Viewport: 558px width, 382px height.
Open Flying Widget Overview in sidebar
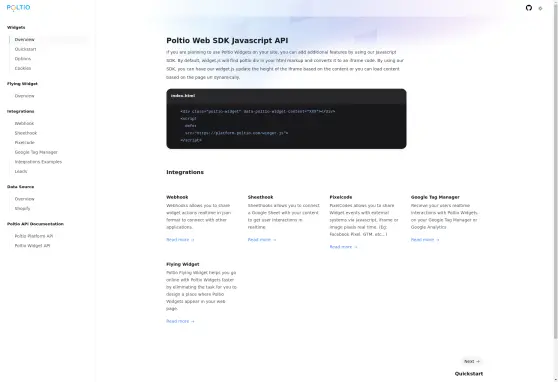click(25, 96)
